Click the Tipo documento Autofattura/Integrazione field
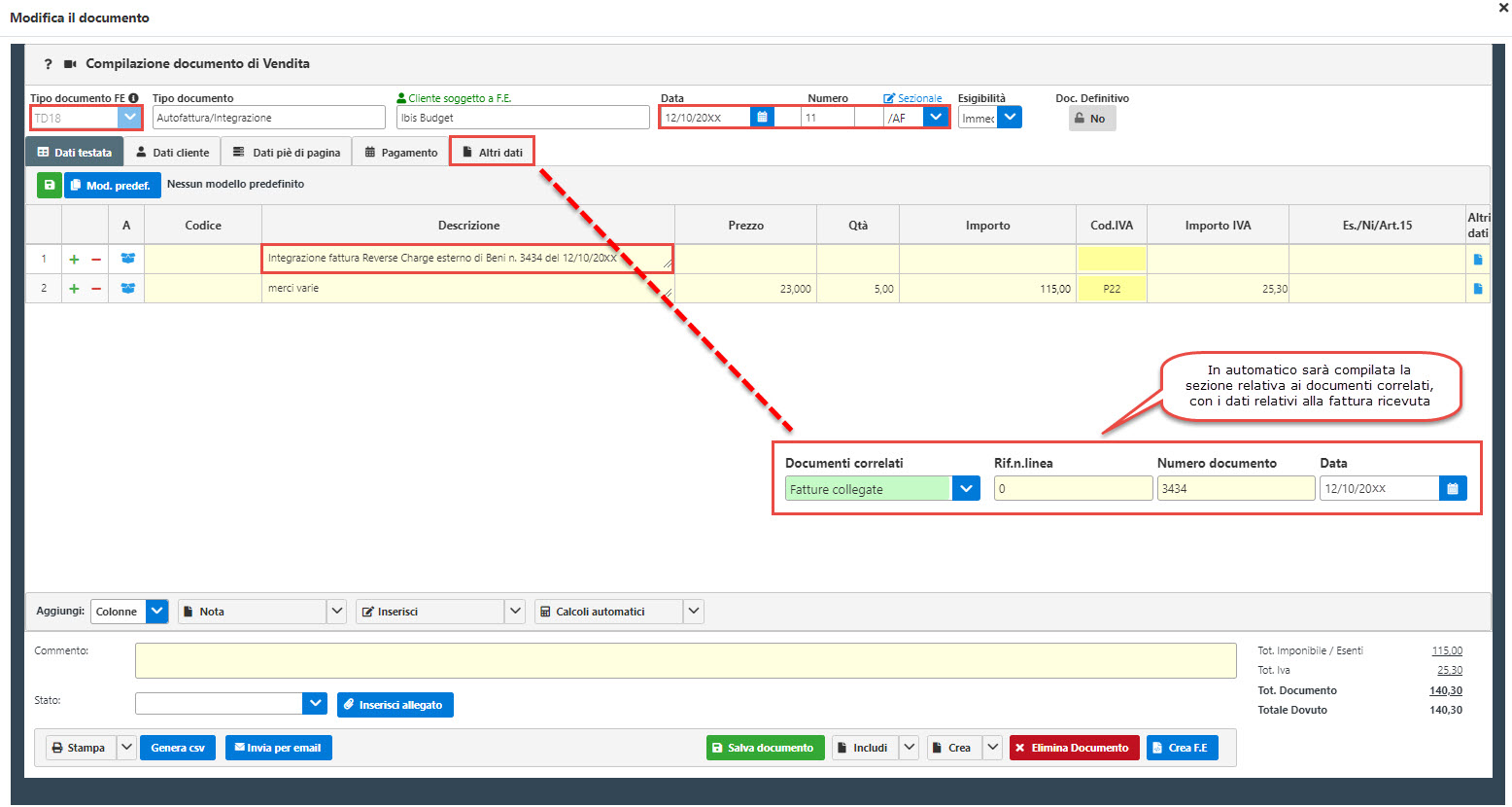1512x807 pixels. (x=269, y=118)
